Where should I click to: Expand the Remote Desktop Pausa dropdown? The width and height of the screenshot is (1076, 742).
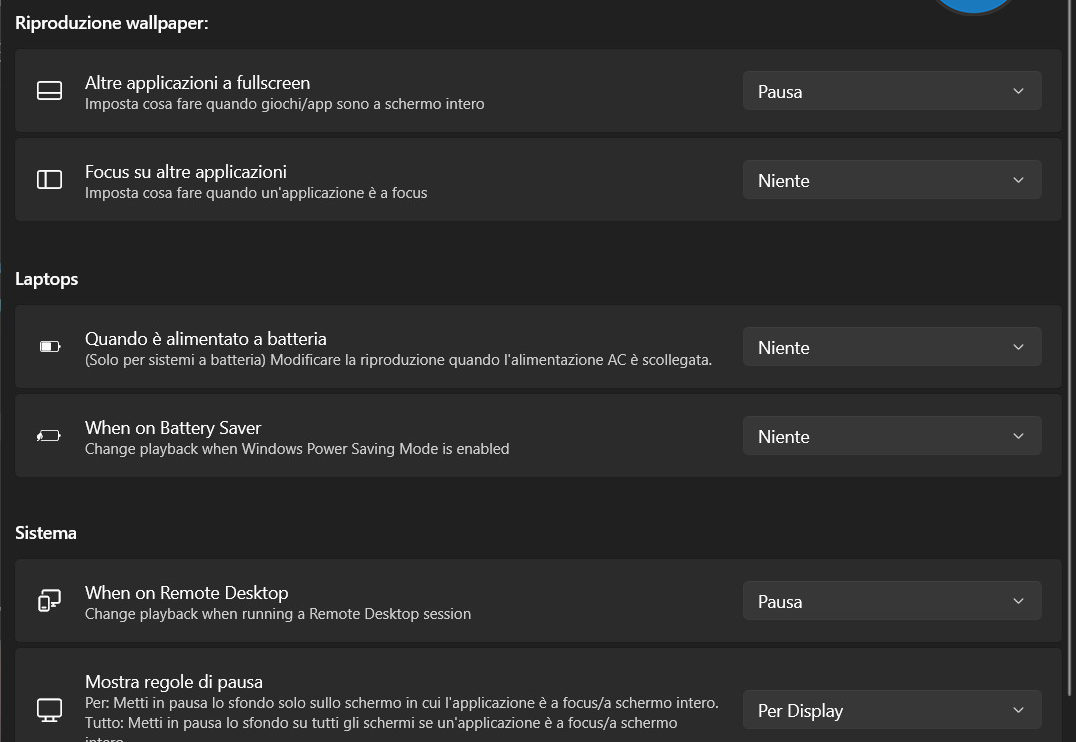(891, 601)
